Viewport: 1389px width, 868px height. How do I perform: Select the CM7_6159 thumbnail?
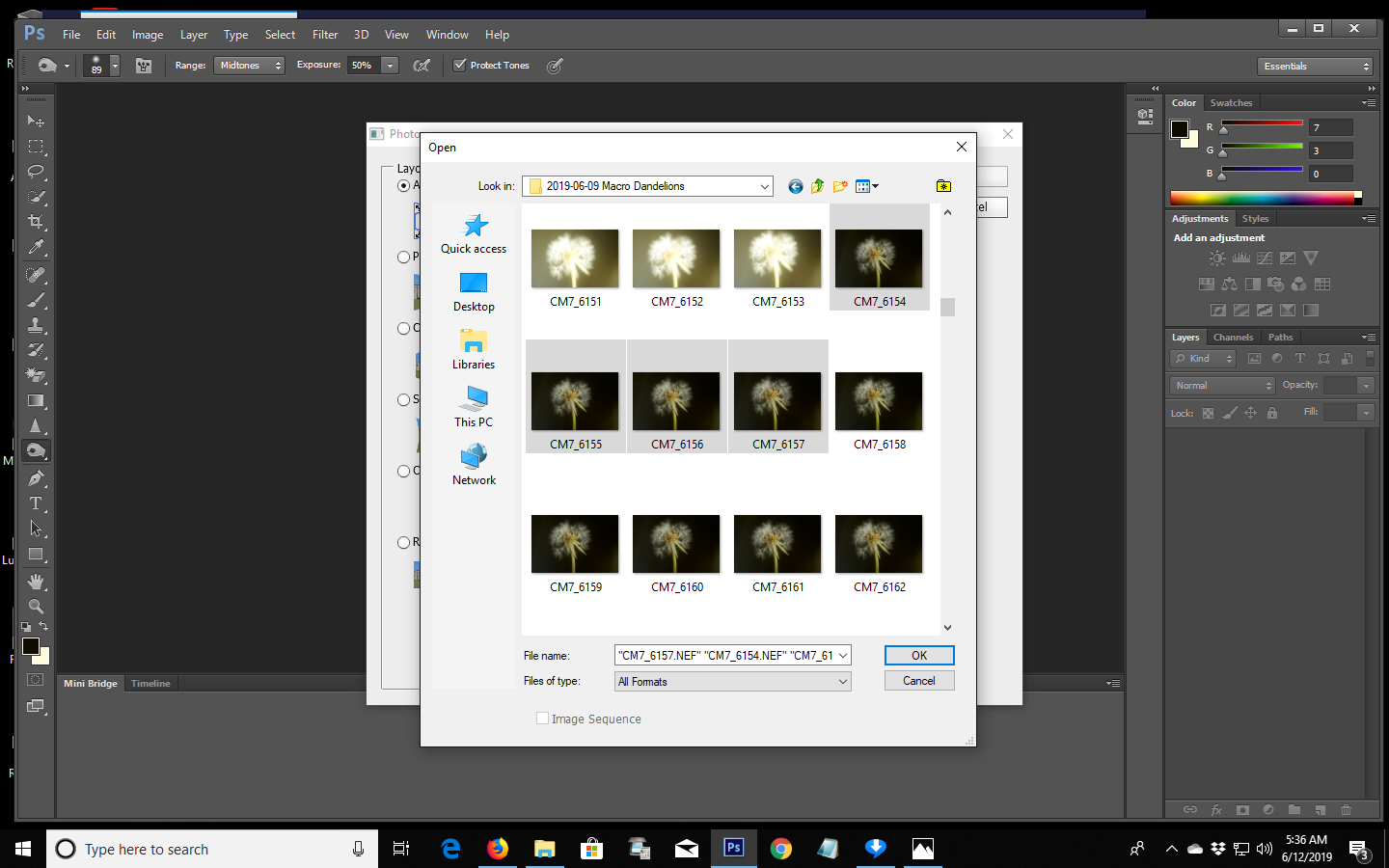(575, 544)
